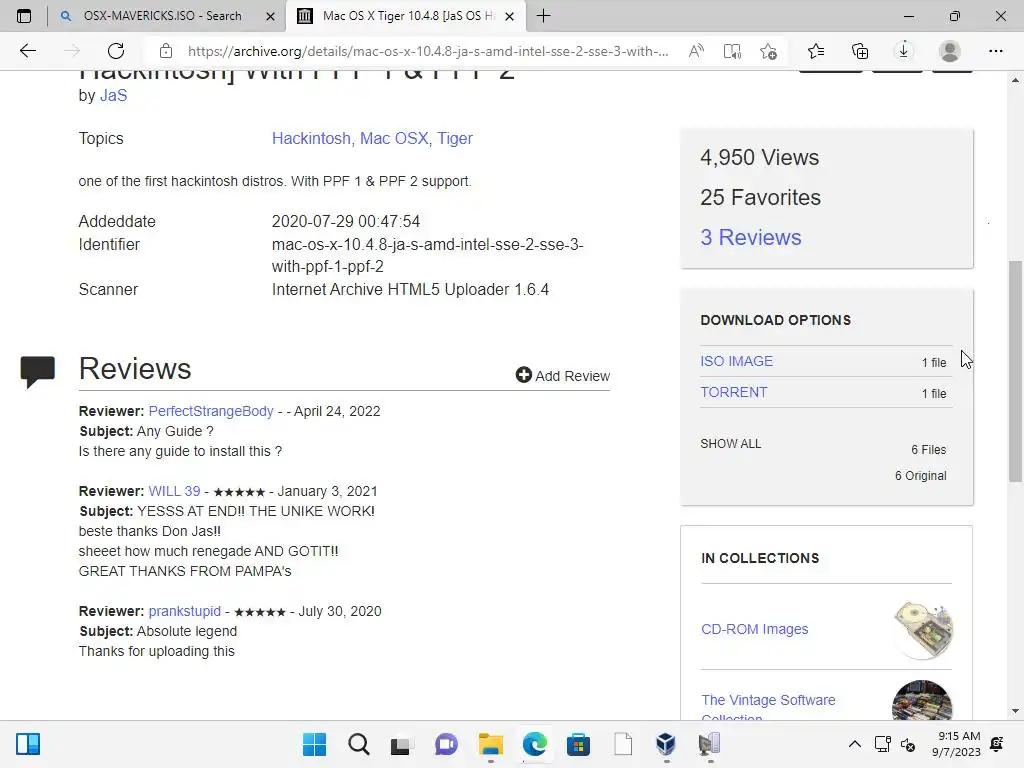Image resolution: width=1024 pixels, height=768 pixels.
Task: Open the browser profile avatar
Action: (950, 51)
